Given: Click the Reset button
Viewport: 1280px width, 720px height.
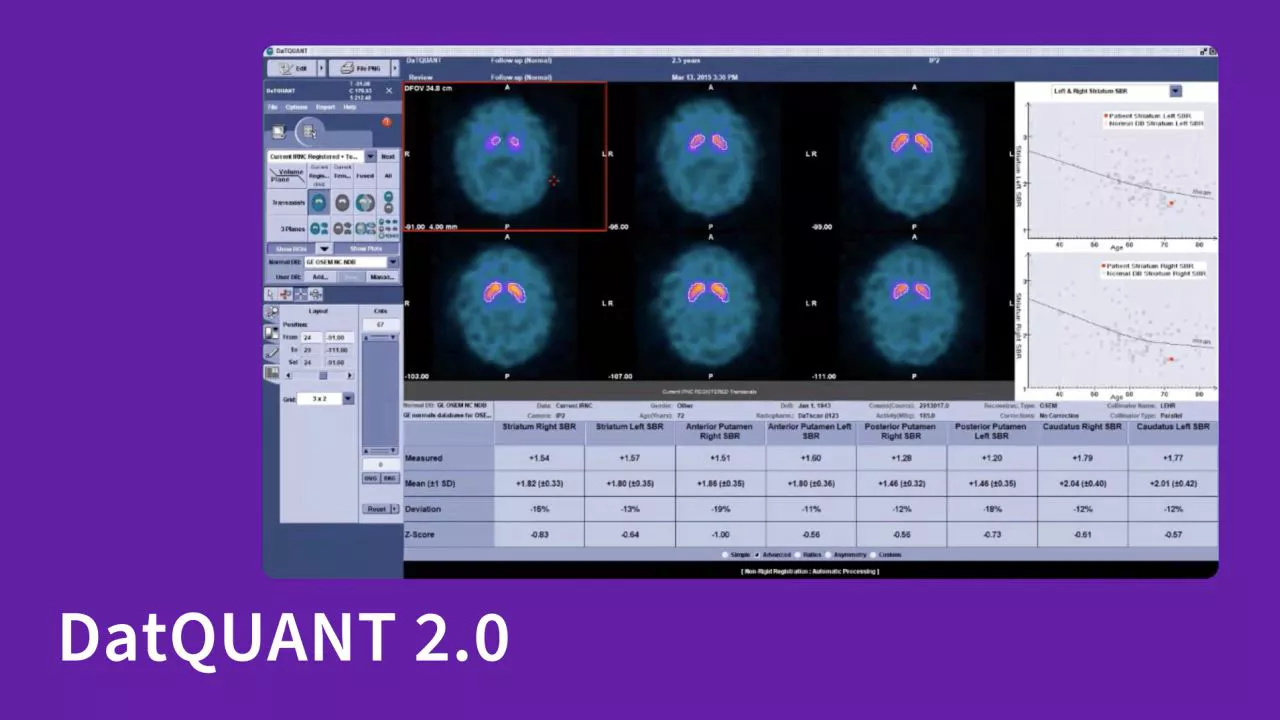Looking at the screenshot, I should tap(376, 509).
